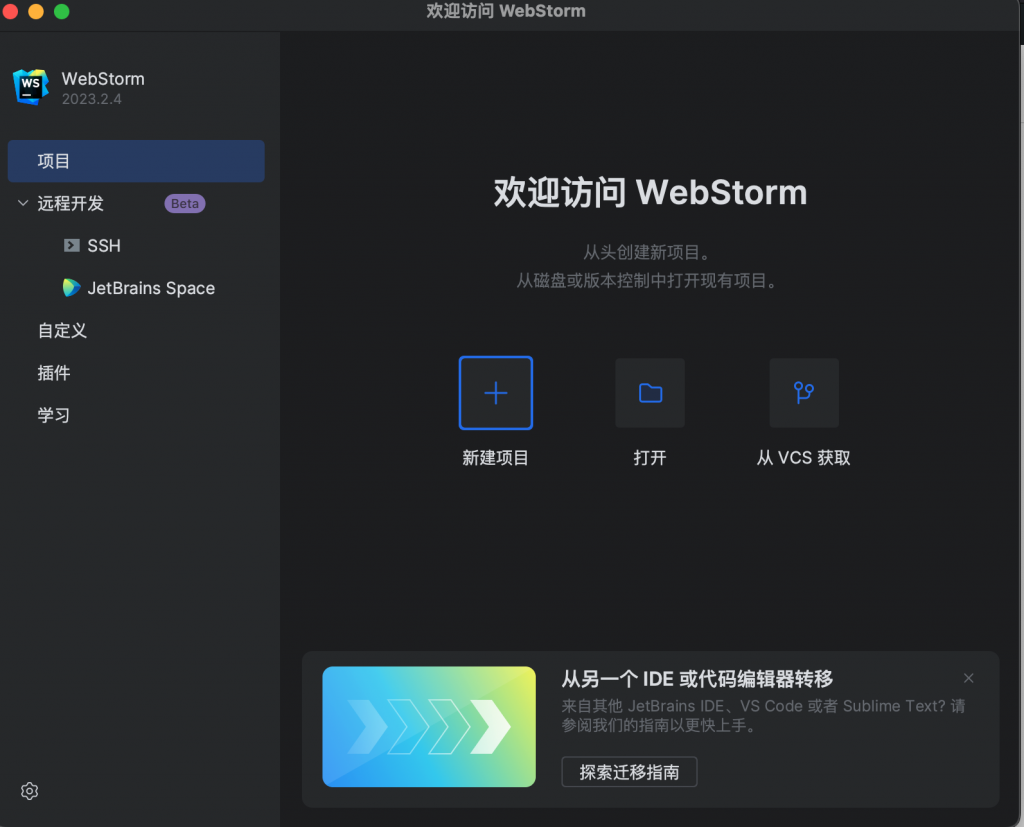Select the 项目 entry in sidebar

pos(54,161)
